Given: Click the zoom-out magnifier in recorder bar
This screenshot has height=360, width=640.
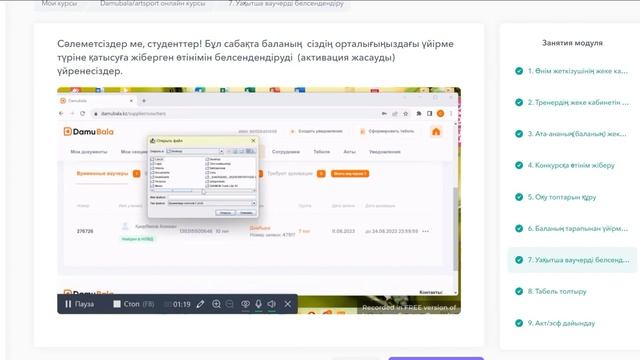Looking at the screenshot, I should pos(230,304).
